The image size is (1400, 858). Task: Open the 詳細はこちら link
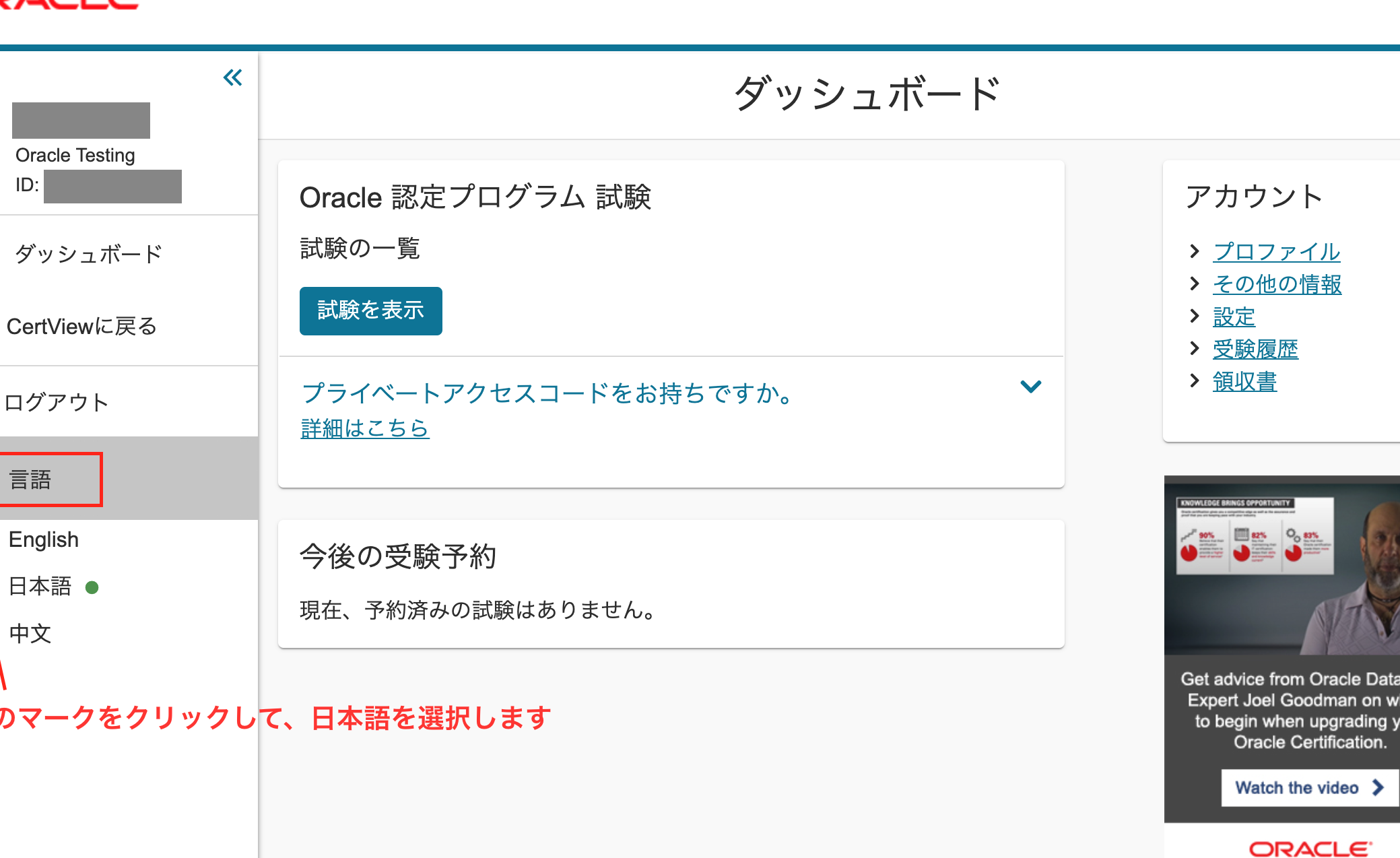click(x=365, y=428)
